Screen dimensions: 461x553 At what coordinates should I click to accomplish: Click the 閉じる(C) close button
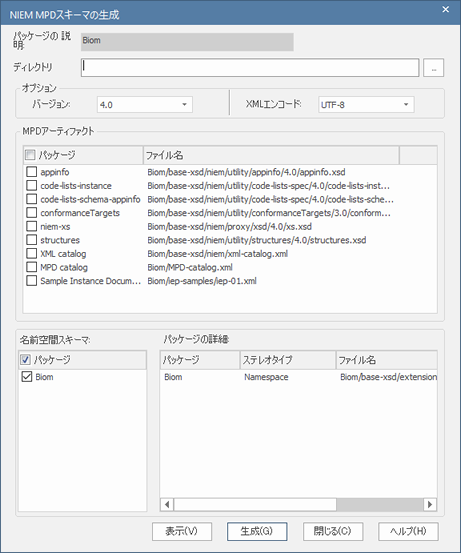(333, 531)
